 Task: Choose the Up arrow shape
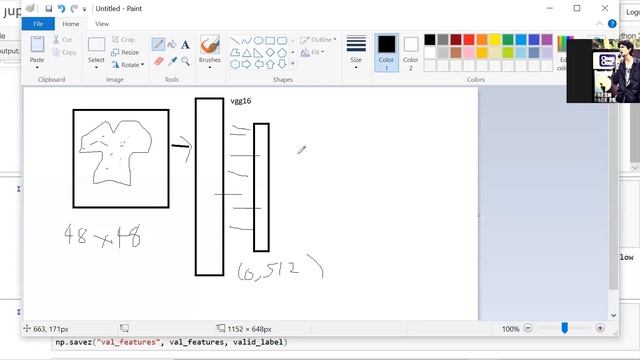click(270, 64)
